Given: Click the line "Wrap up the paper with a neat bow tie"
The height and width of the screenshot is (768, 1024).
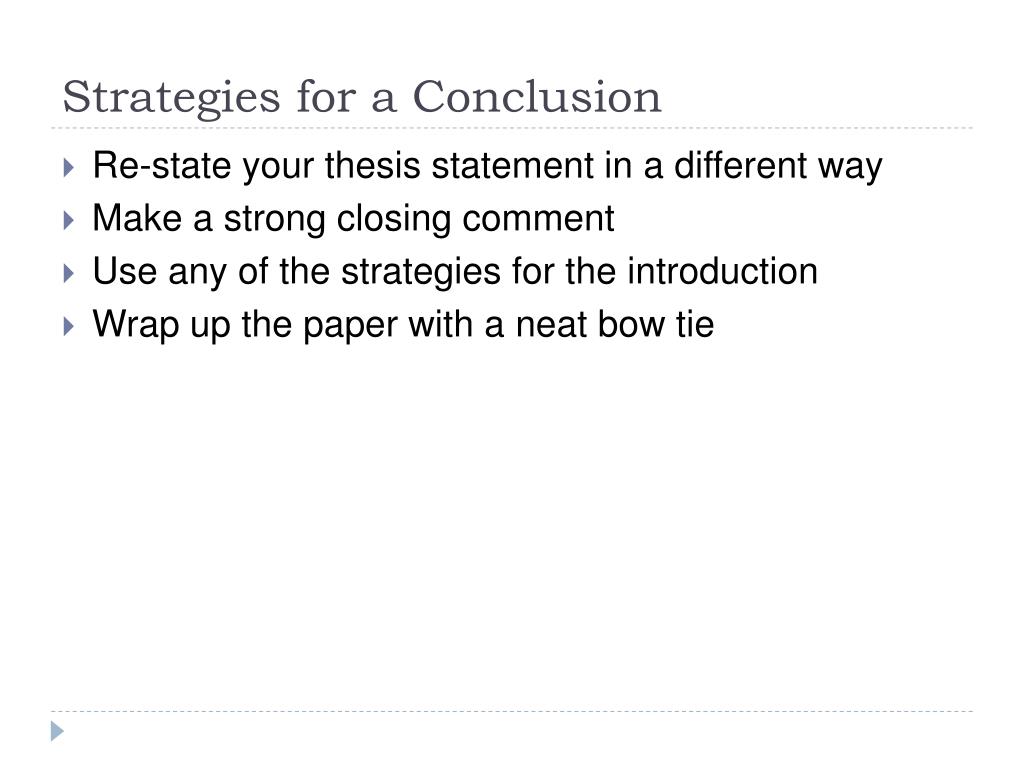Looking at the screenshot, I should coord(404,325).
